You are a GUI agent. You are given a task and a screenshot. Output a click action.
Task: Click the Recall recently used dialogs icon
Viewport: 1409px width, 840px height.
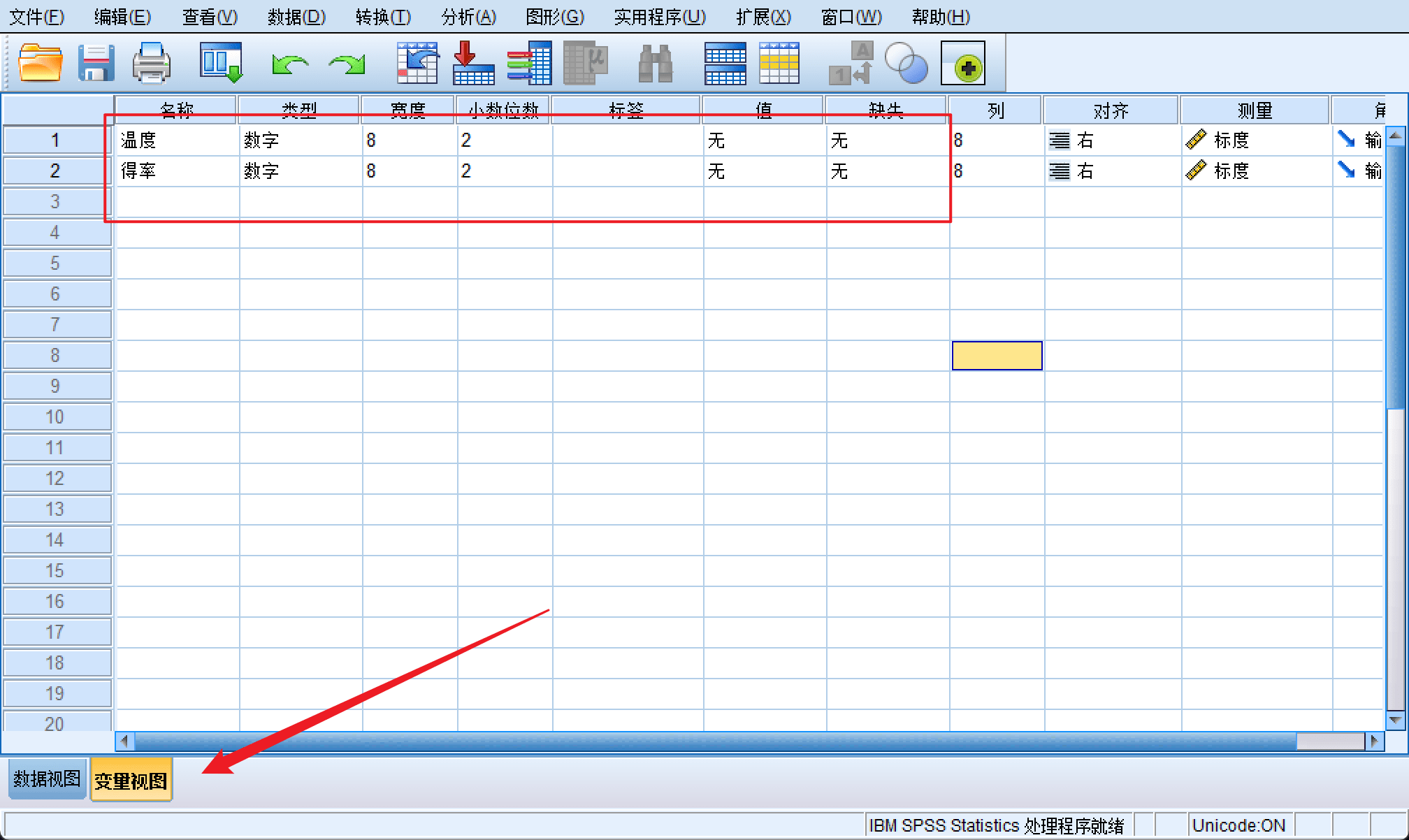tap(221, 63)
